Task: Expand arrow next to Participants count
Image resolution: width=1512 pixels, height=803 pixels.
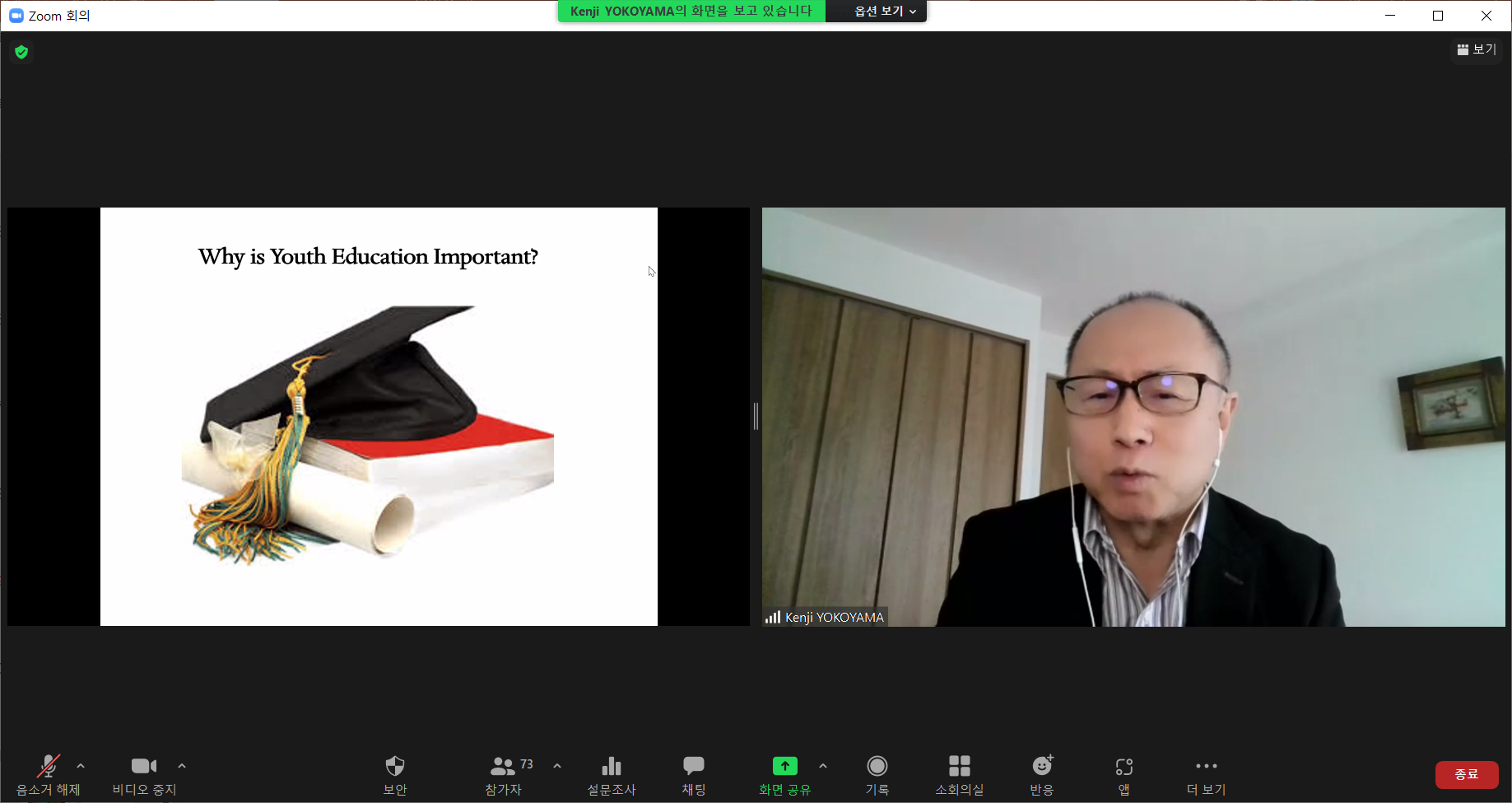Action: (557, 766)
